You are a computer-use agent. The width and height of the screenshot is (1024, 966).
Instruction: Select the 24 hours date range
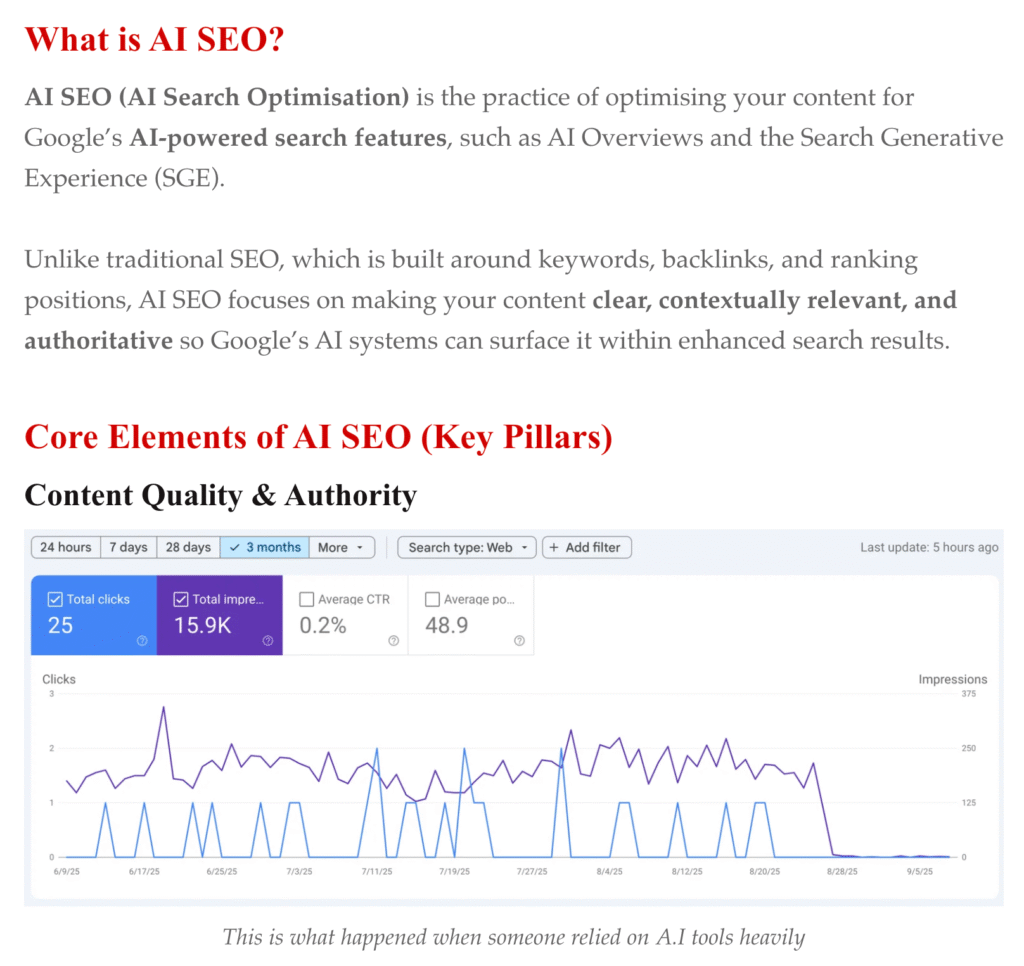point(66,548)
